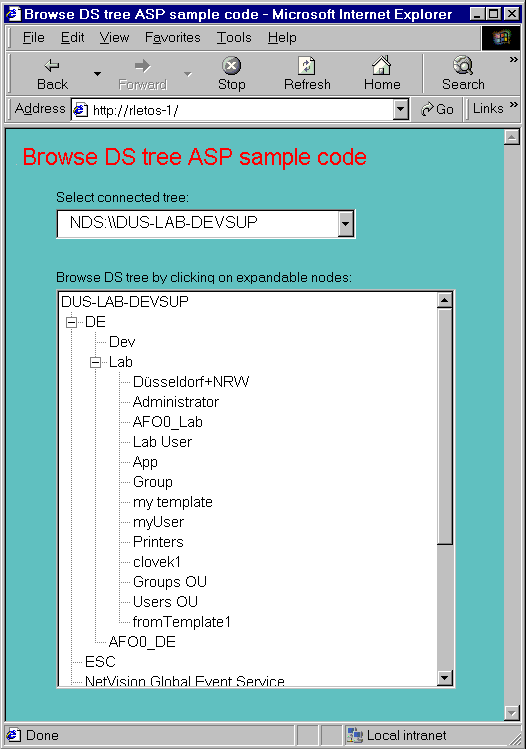Click the Back arrow toolbar icon
Image resolution: width=526 pixels, height=749 pixels.
click(x=52, y=65)
